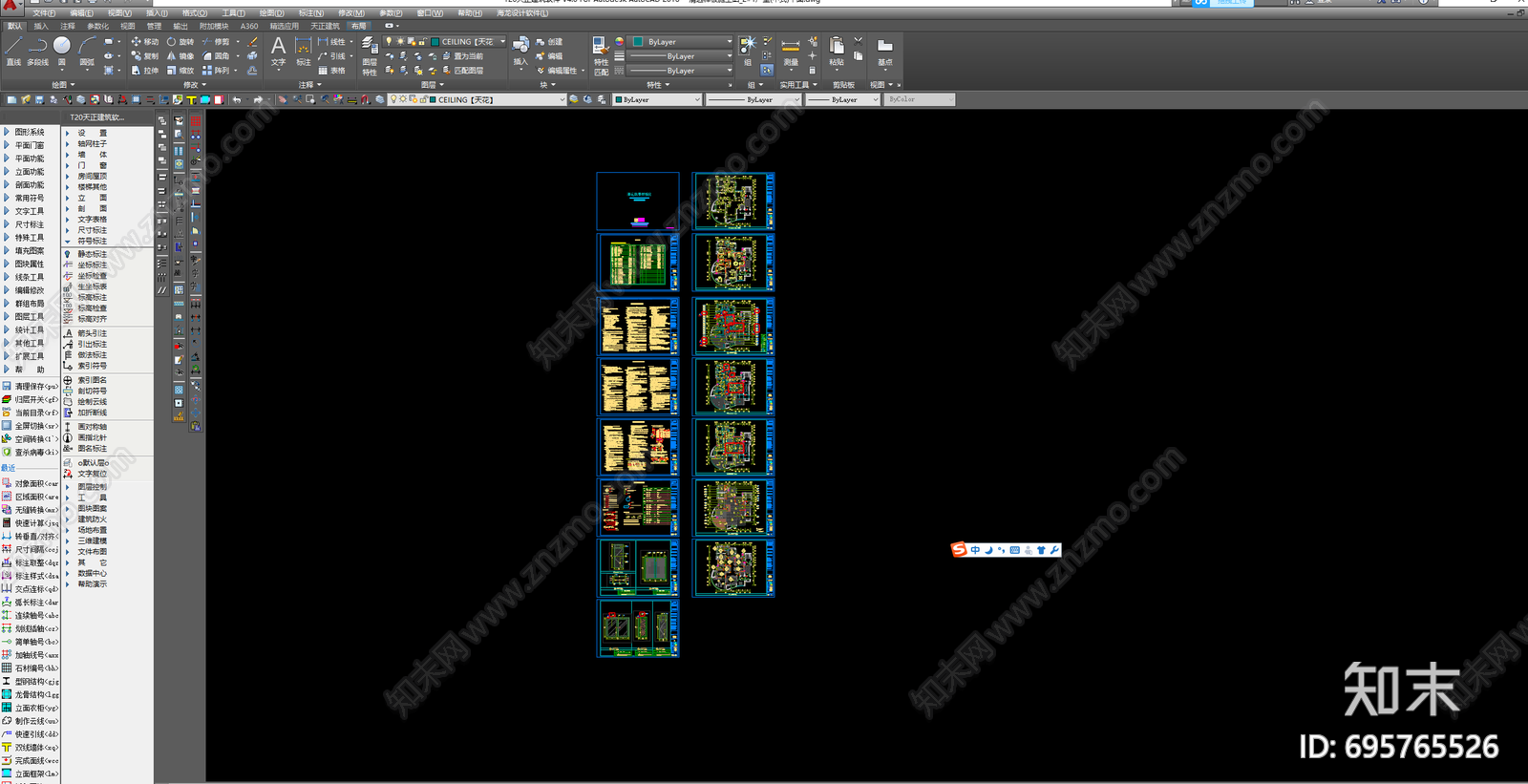The width and height of the screenshot is (1528, 784).
Task: Click the 特性匹配 match properties icon
Action: (601, 55)
